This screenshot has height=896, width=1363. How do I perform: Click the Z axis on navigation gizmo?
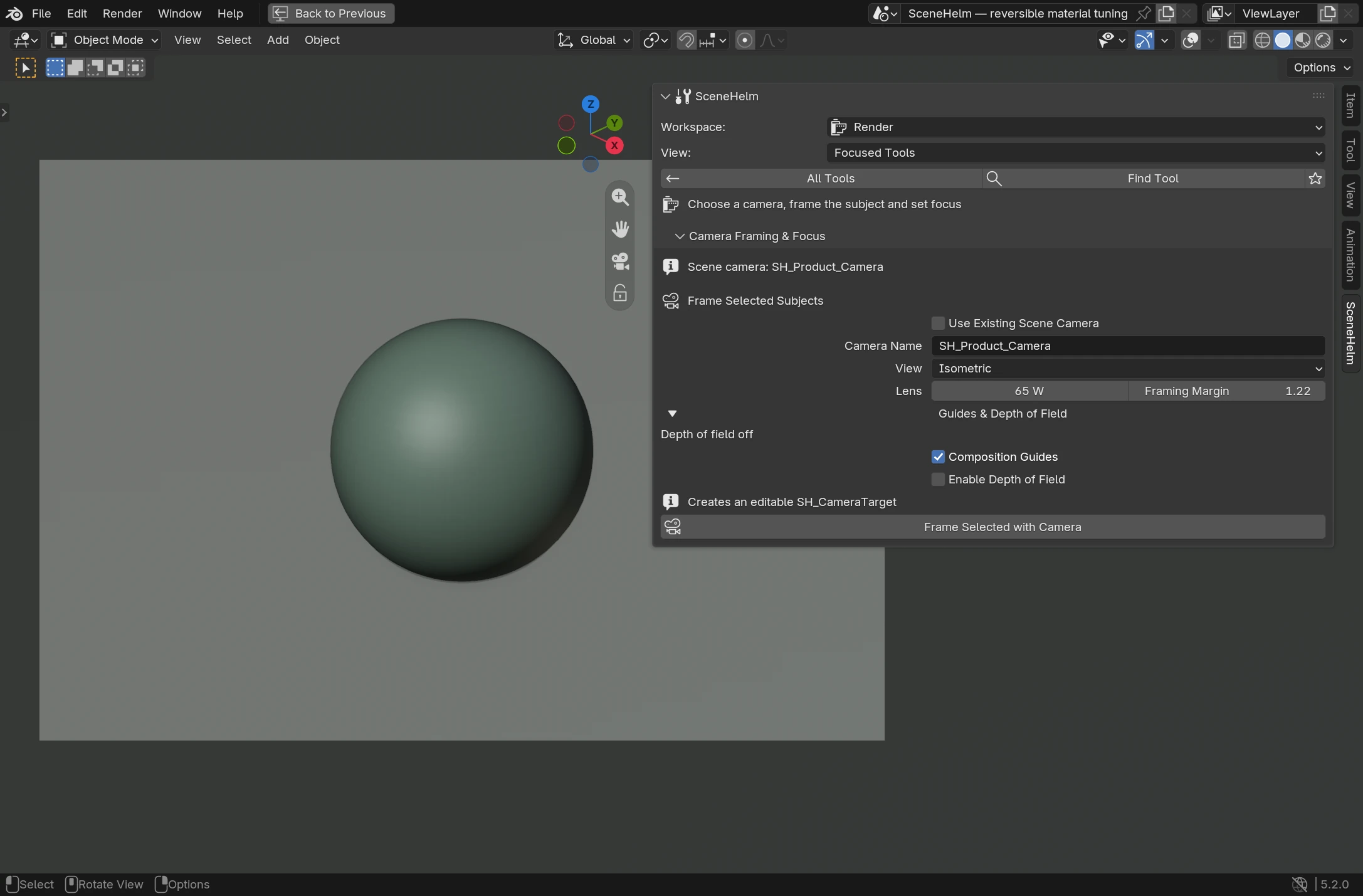(590, 104)
